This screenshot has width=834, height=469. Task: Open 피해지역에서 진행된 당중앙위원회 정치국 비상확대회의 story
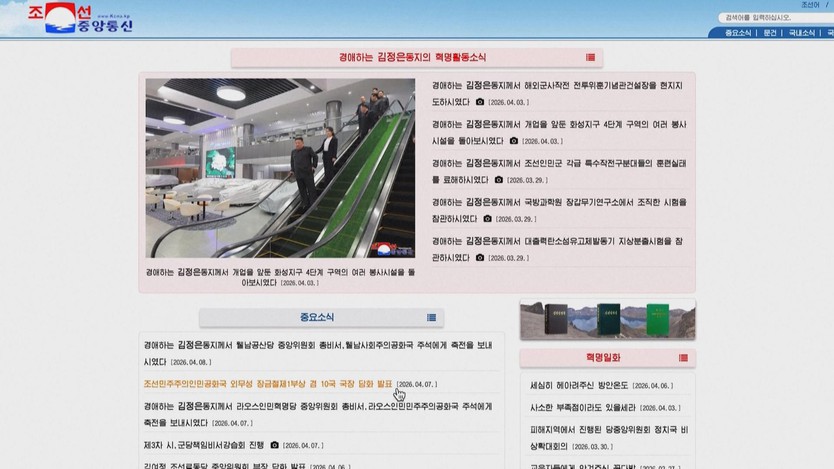609,438
